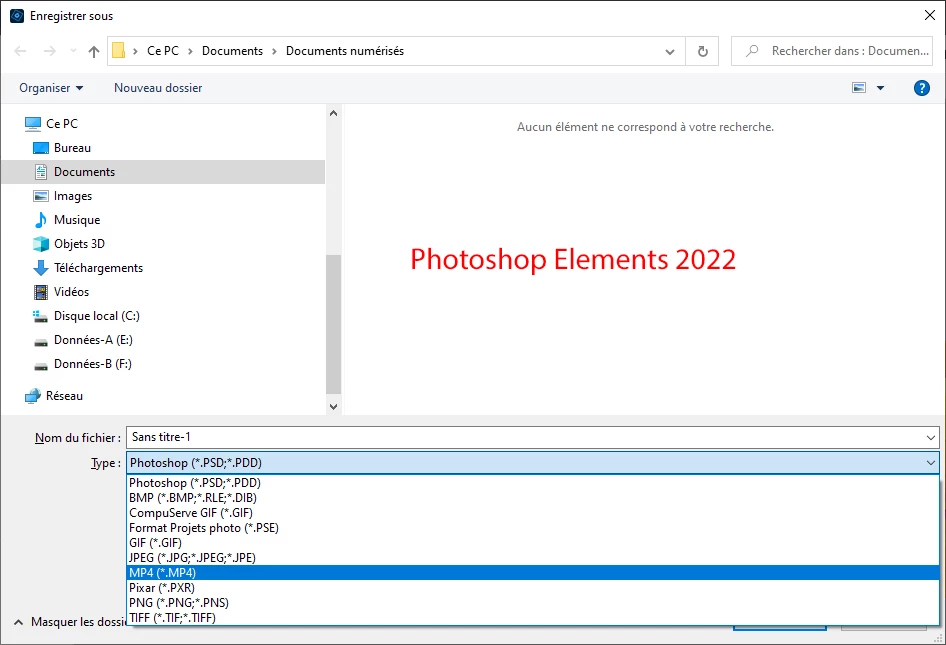
Task: Open Objets 3D in sidebar
Action: coord(79,244)
